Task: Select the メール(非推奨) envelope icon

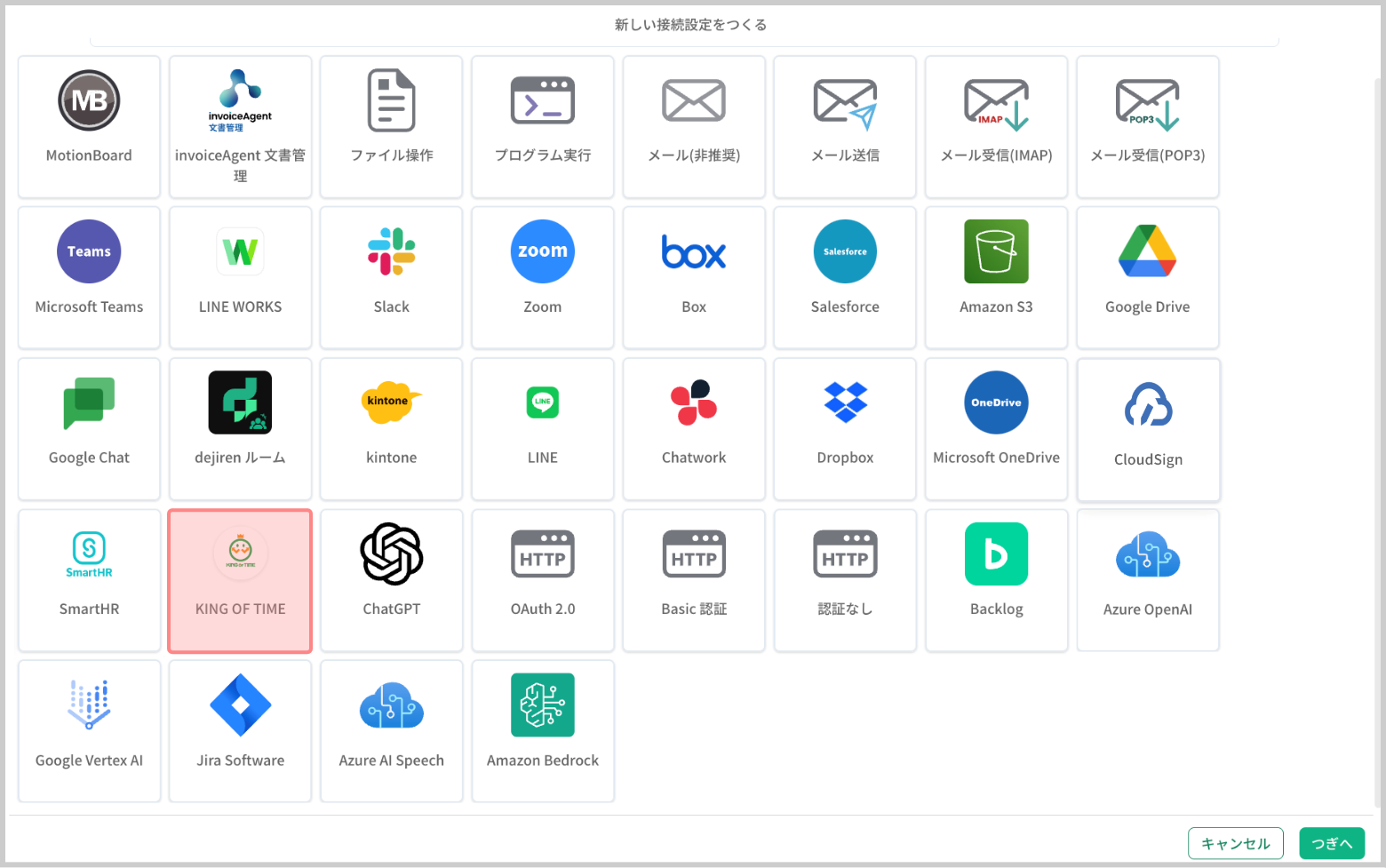Action: [x=694, y=100]
